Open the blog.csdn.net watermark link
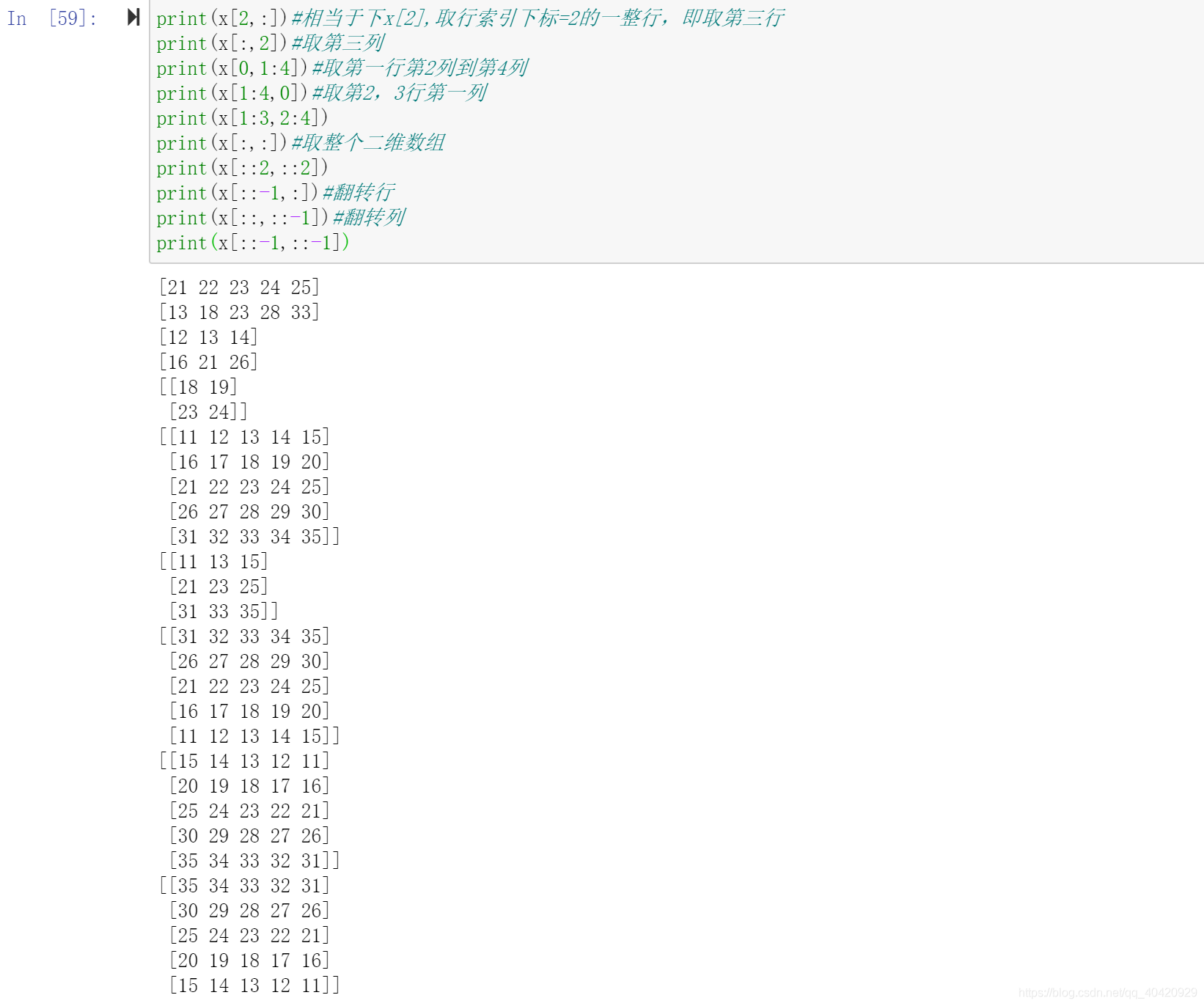 click(1107, 993)
